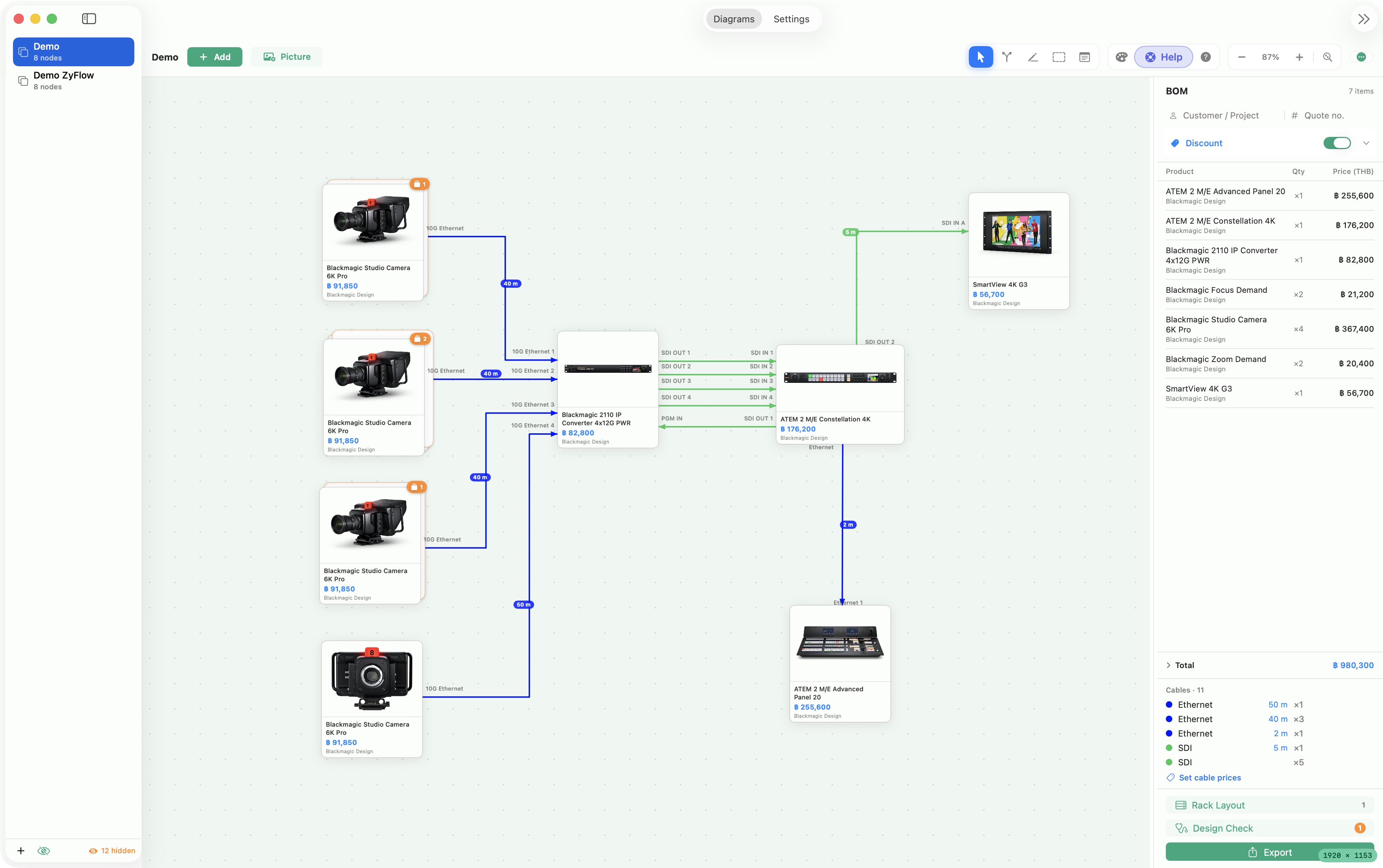Open the color palette theme icon
Screen dimensions: 1383x868
tap(1121, 57)
